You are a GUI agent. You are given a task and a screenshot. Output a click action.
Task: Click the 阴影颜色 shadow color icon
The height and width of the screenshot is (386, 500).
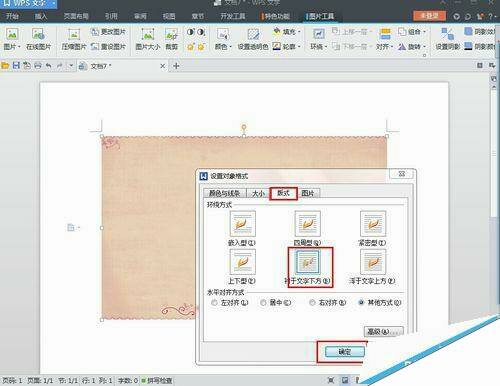468,46
